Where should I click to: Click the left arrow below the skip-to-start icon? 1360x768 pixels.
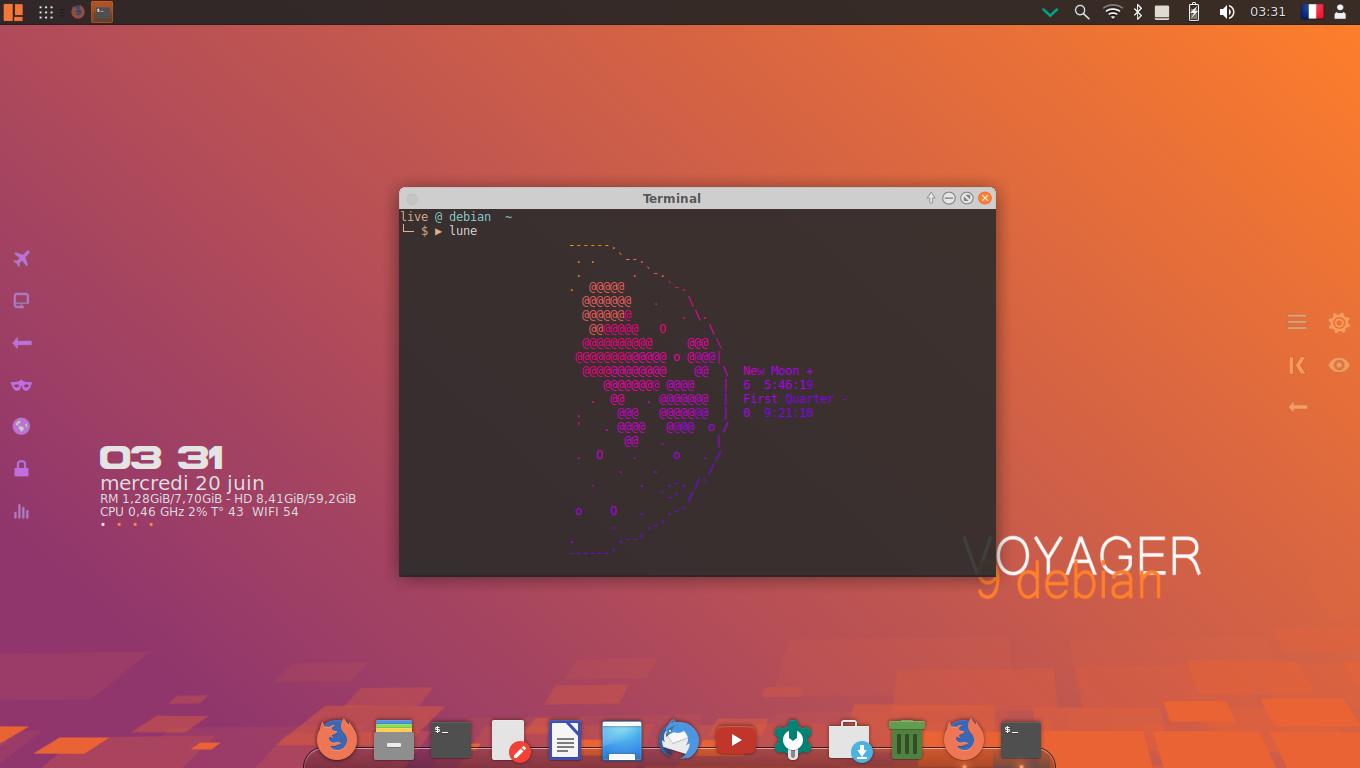pyautogui.click(x=1297, y=407)
